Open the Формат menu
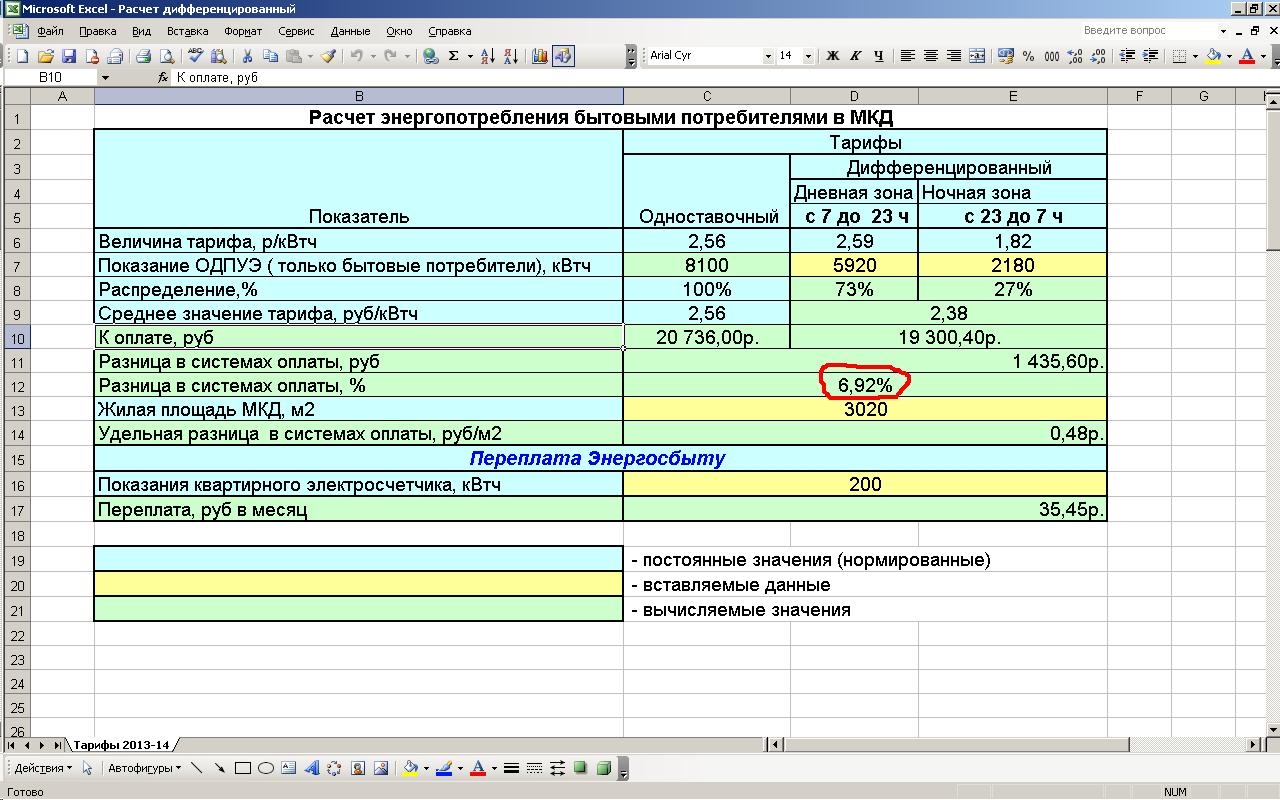Image resolution: width=1280 pixels, height=800 pixels. [243, 31]
